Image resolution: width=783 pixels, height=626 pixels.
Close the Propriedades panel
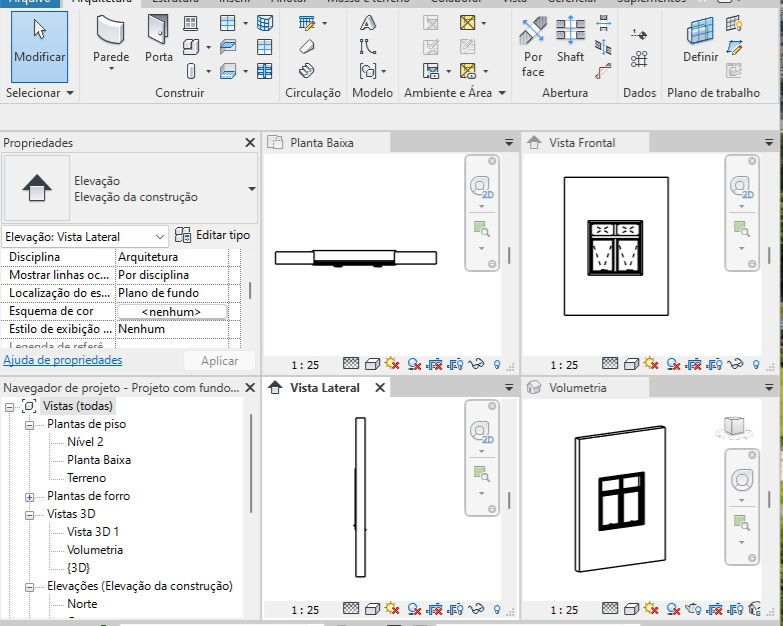pos(250,143)
